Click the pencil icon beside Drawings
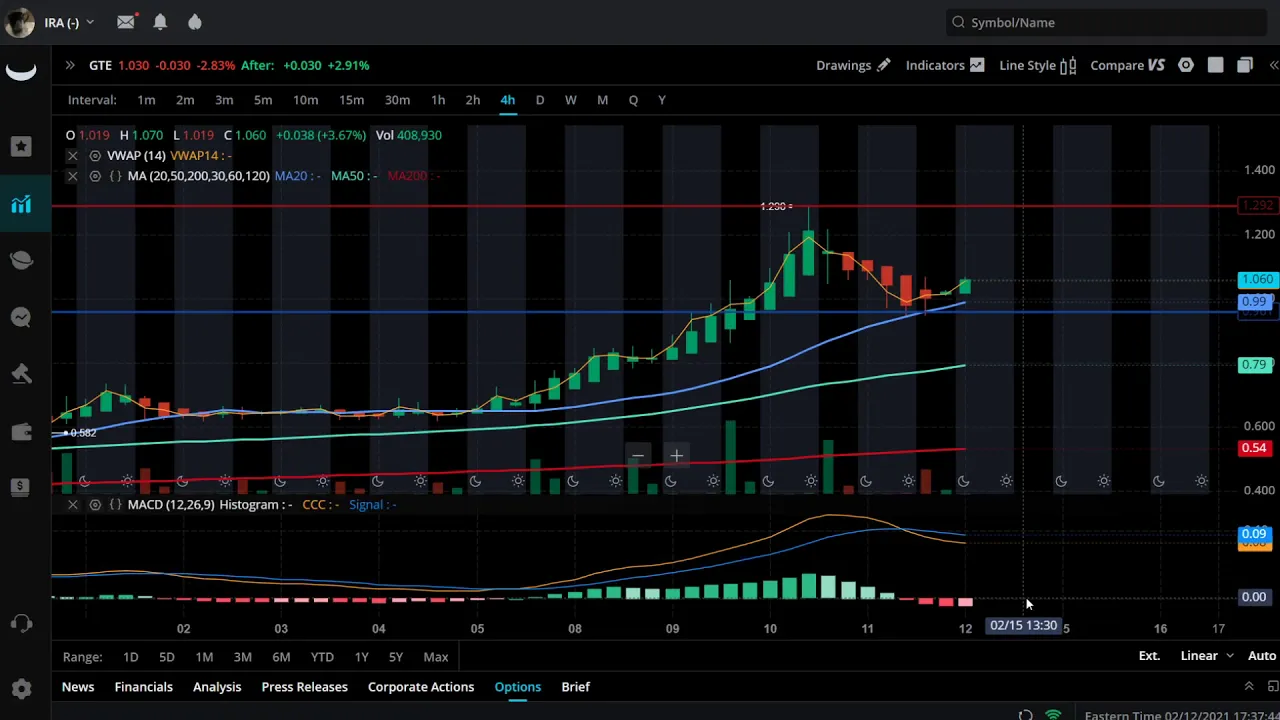Image resolution: width=1280 pixels, height=720 pixels. tap(883, 65)
